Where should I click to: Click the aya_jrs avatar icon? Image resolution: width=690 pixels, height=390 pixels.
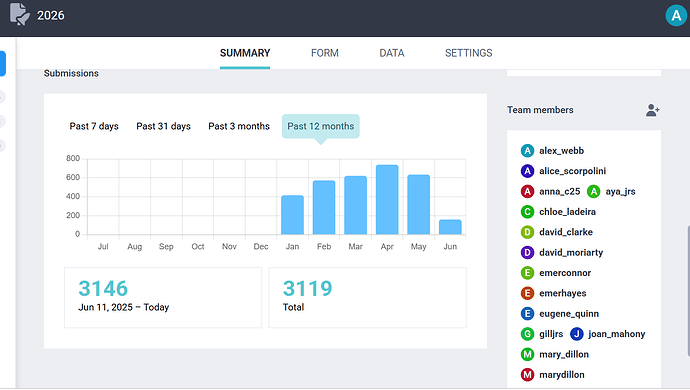tap(594, 191)
